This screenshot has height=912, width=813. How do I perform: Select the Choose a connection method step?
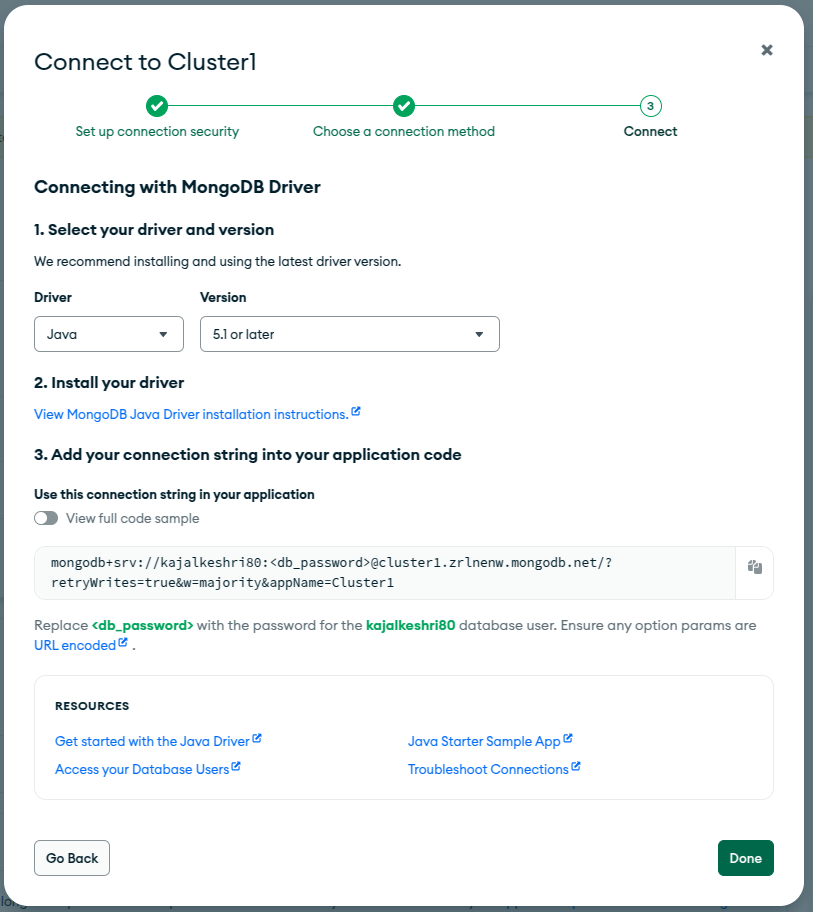pyautogui.click(x=404, y=131)
